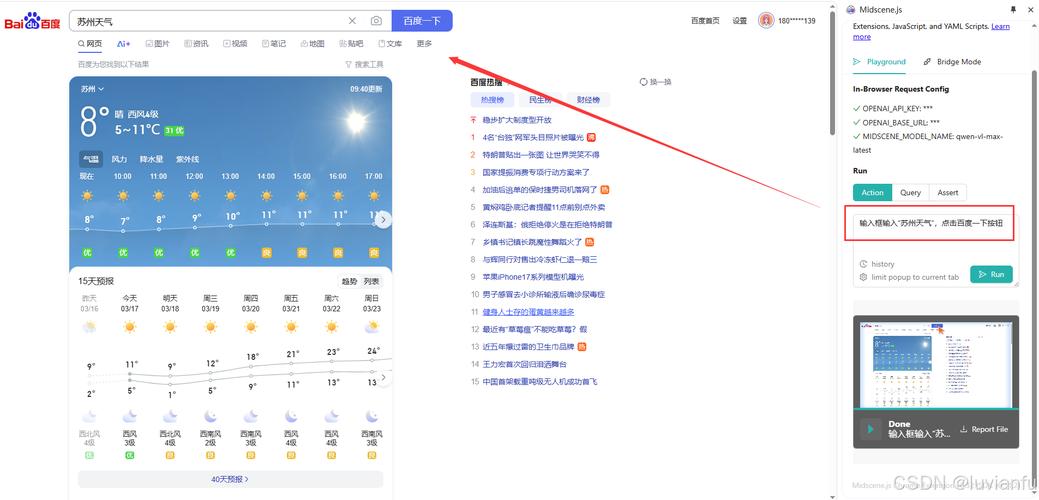Show 风力 hourly data

[119, 159]
